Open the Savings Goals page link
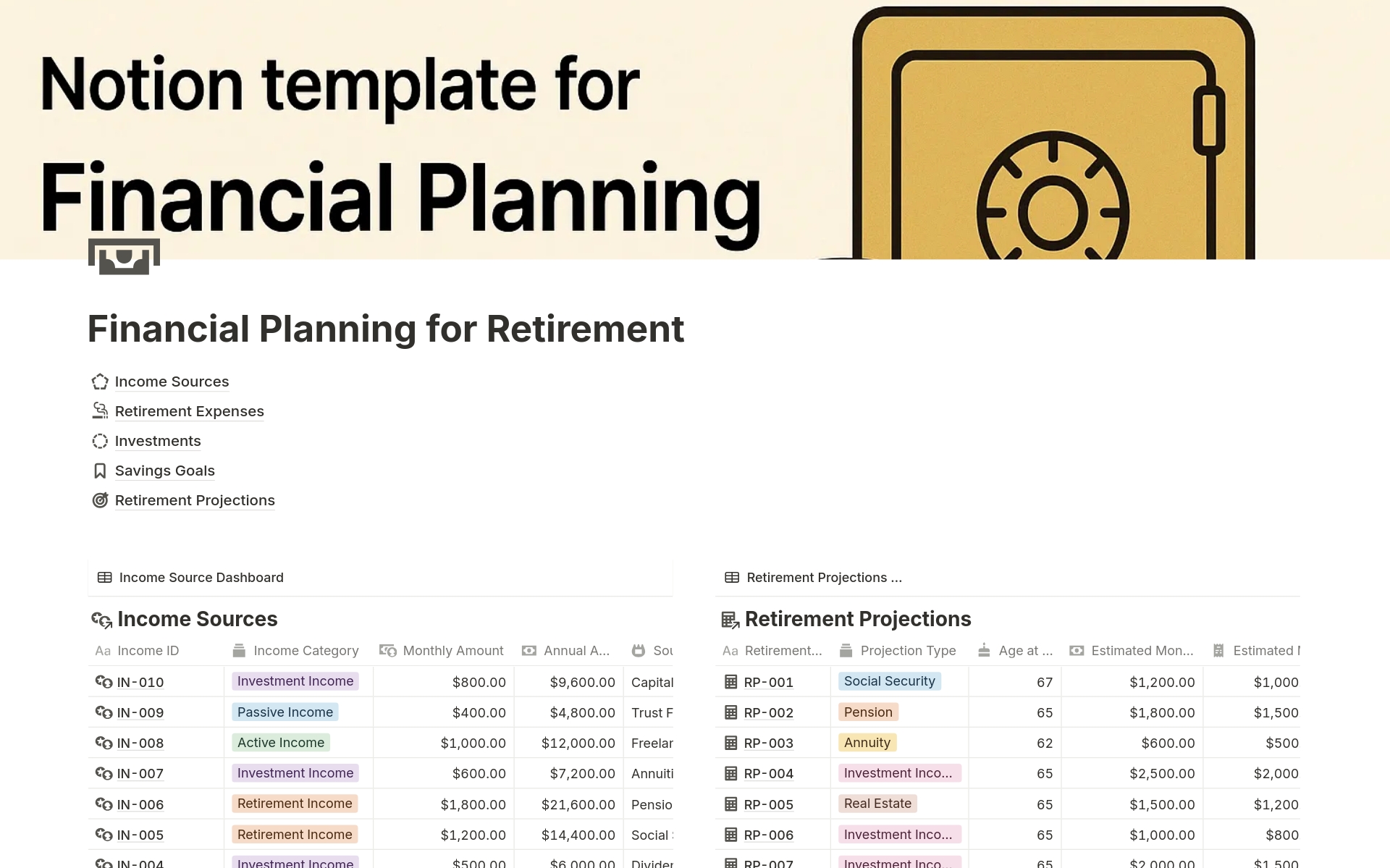 [x=164, y=471]
